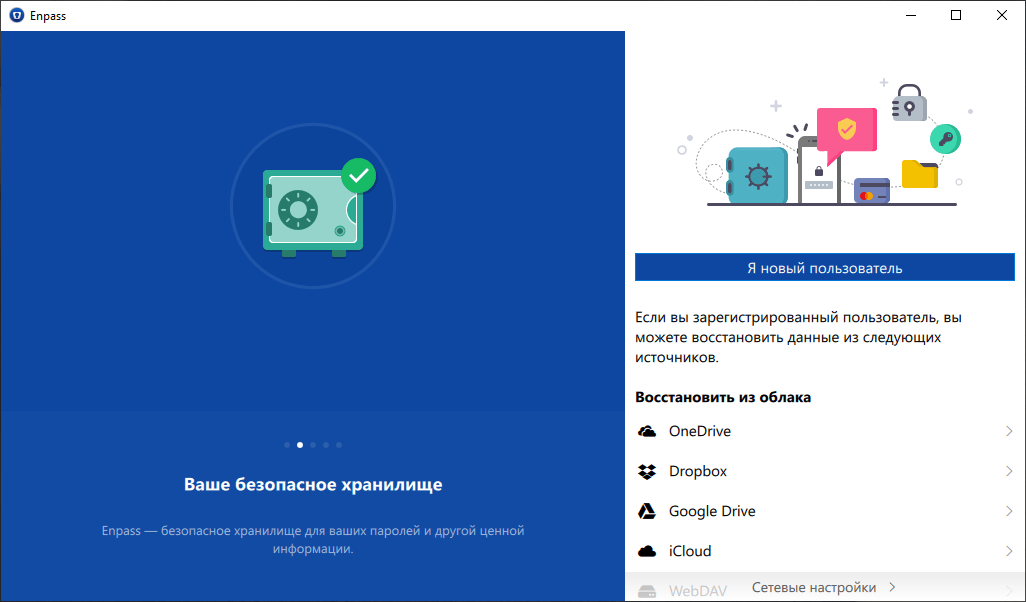Select OneDrive restore source

tap(824, 431)
